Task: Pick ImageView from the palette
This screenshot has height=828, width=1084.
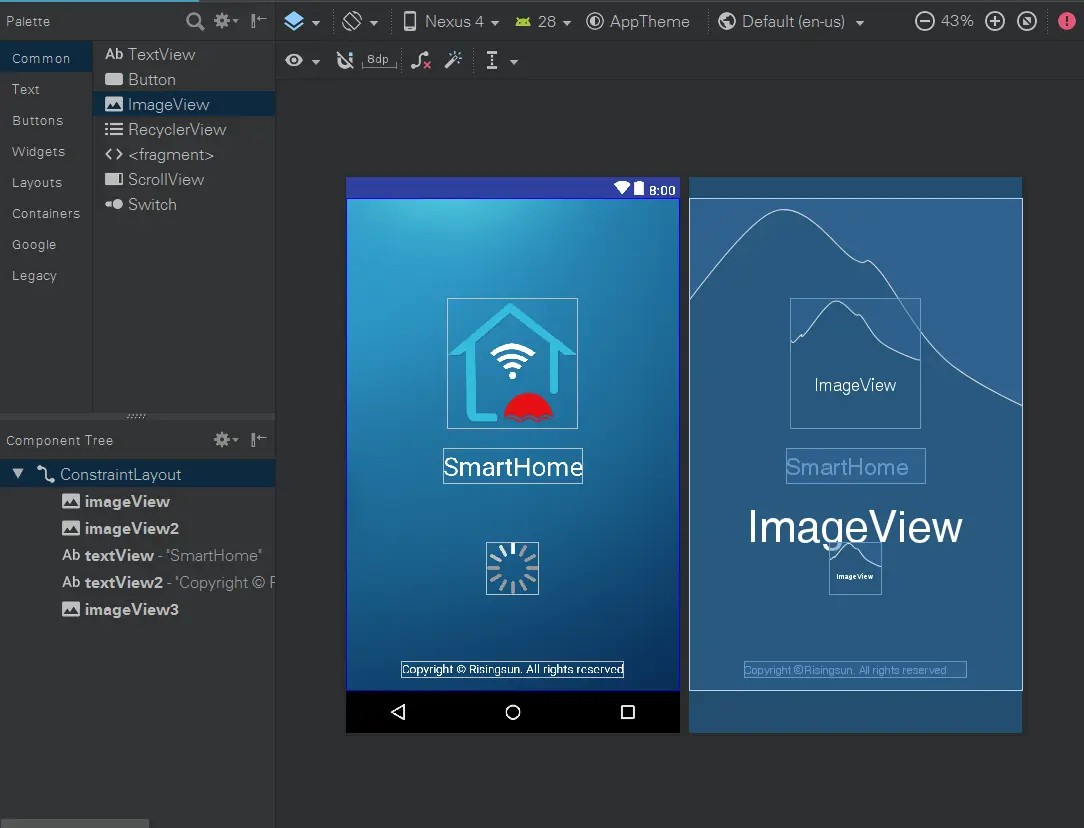Action: 184,104
